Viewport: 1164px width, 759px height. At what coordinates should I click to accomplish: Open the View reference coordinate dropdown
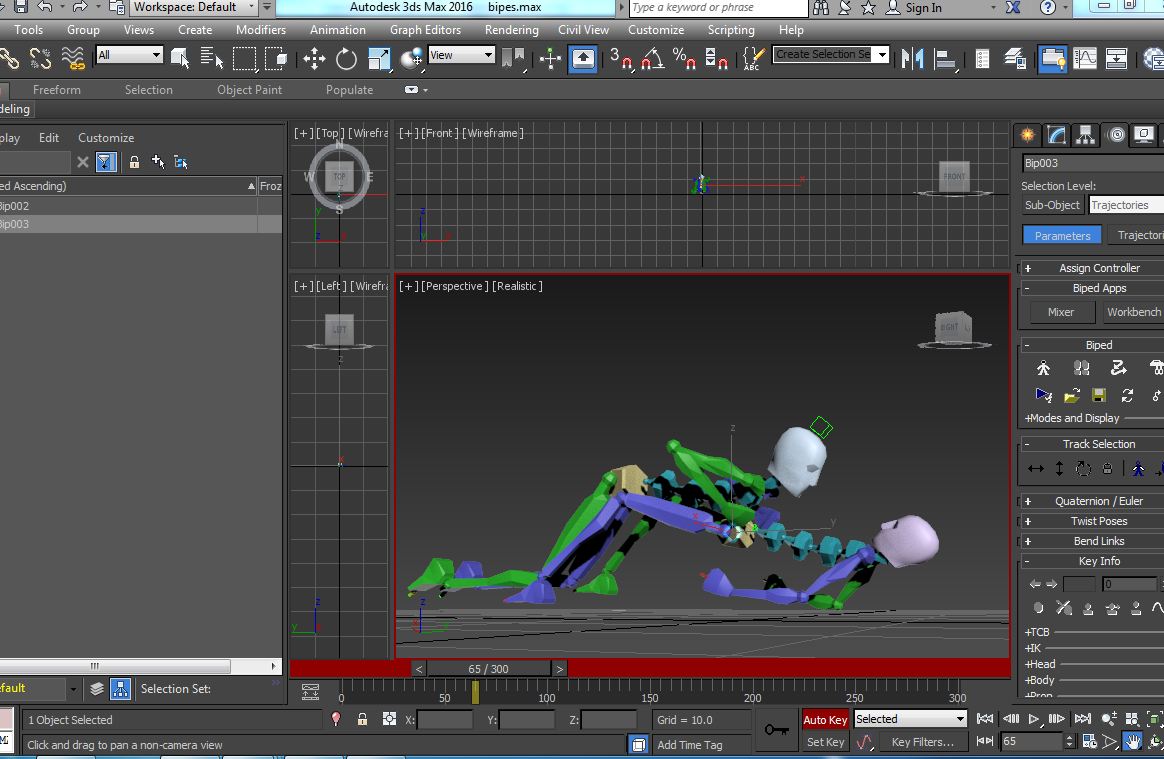462,55
